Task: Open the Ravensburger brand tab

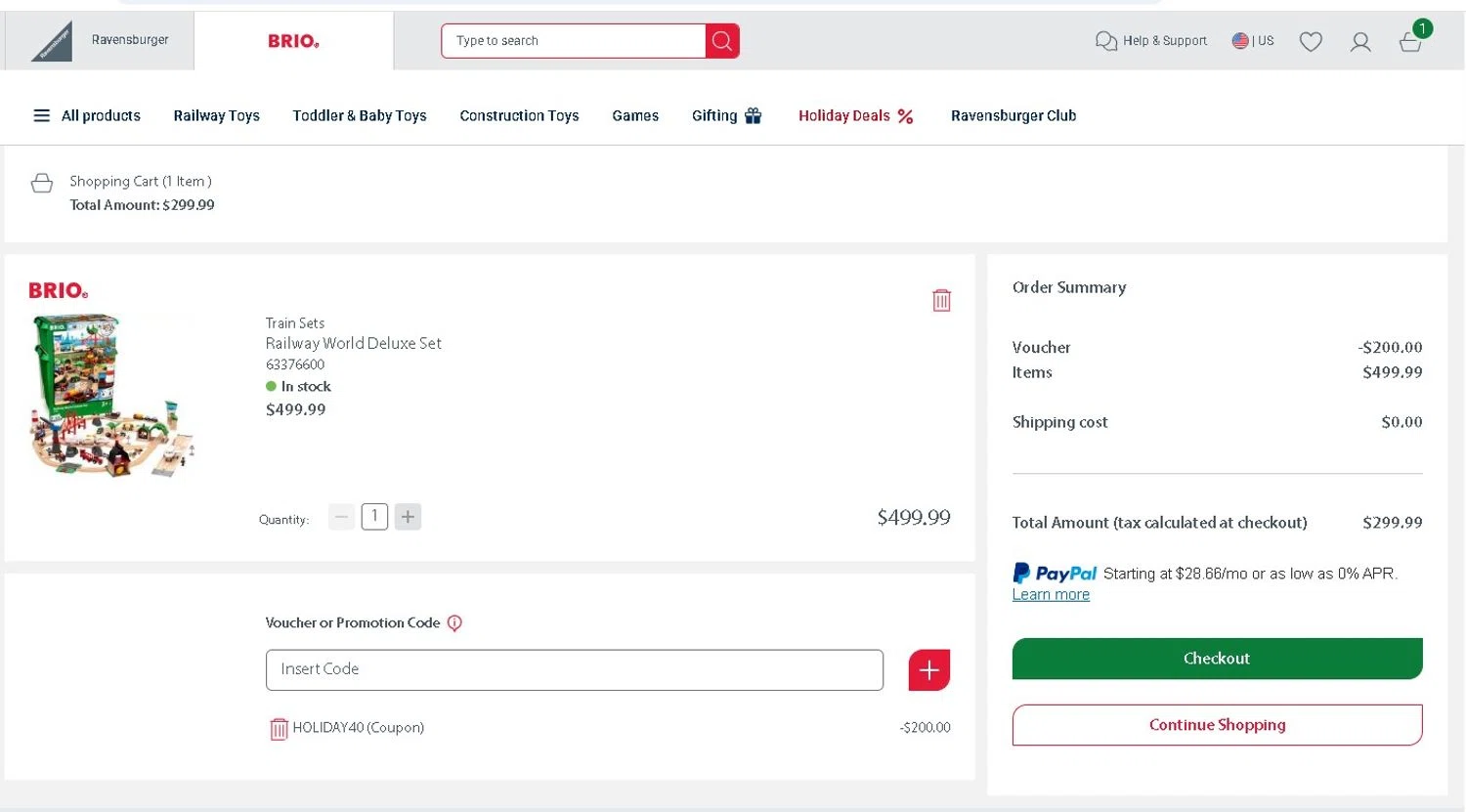Action: (x=100, y=41)
